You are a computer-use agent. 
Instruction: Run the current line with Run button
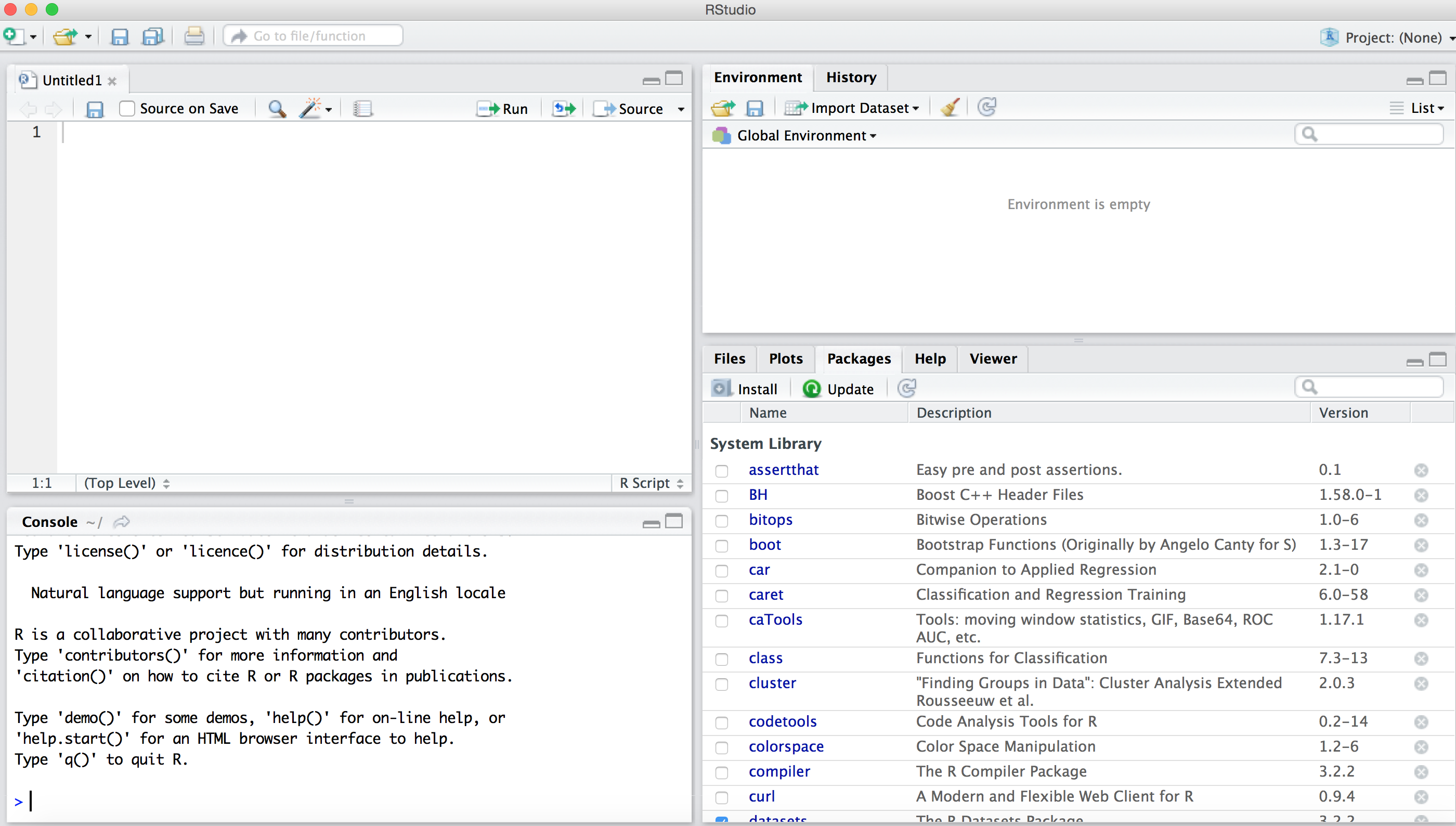(x=502, y=109)
